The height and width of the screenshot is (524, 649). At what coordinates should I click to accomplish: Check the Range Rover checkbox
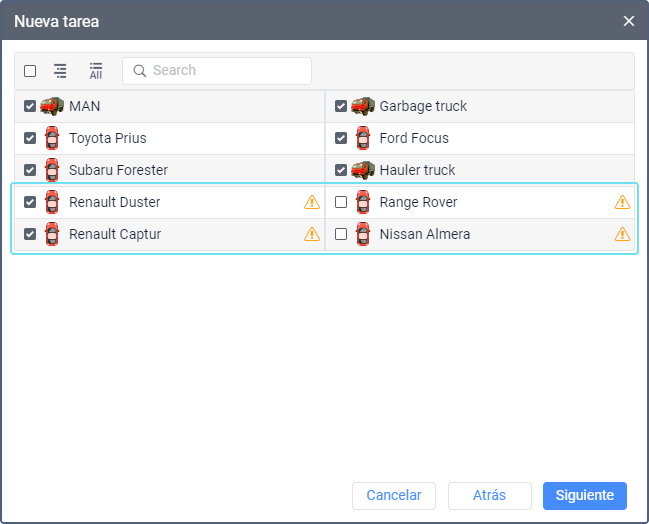(341, 202)
